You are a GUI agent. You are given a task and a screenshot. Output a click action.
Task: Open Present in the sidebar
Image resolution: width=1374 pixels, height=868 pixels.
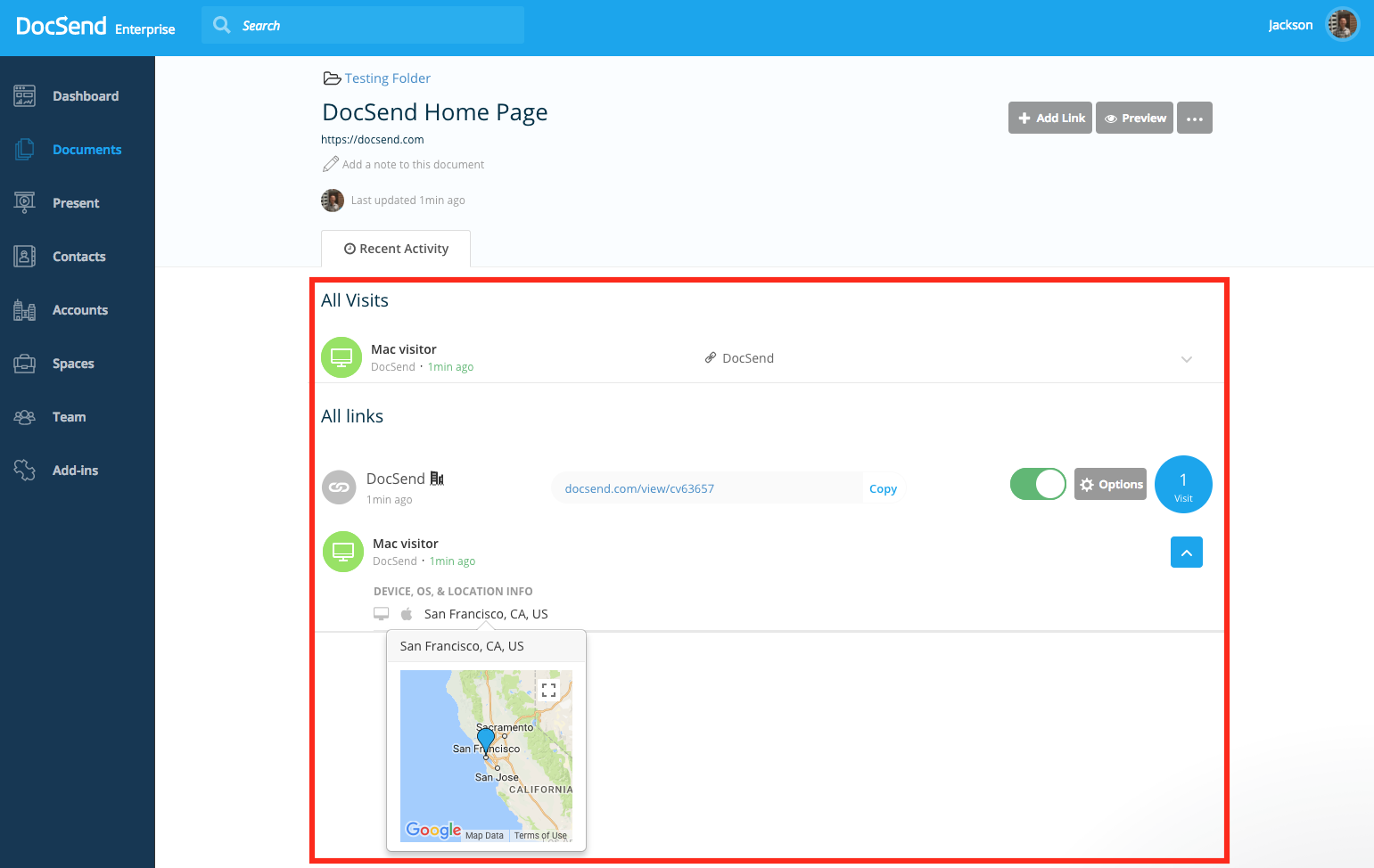point(76,203)
